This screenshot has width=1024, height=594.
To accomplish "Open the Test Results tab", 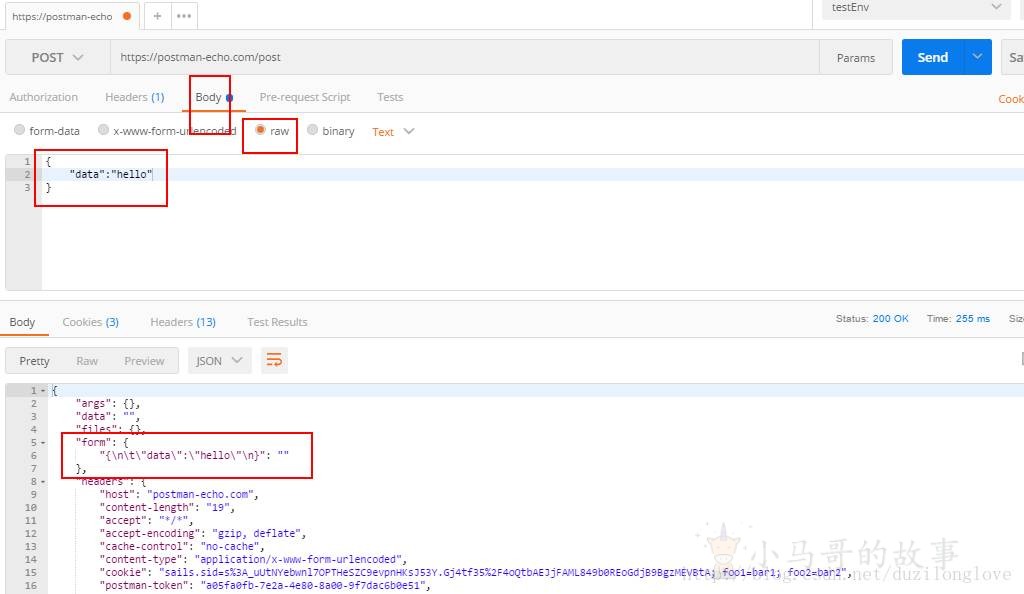I will point(277,322).
